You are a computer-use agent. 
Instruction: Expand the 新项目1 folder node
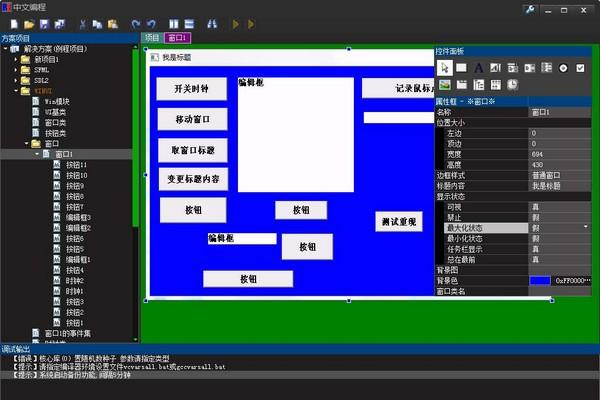point(16,60)
